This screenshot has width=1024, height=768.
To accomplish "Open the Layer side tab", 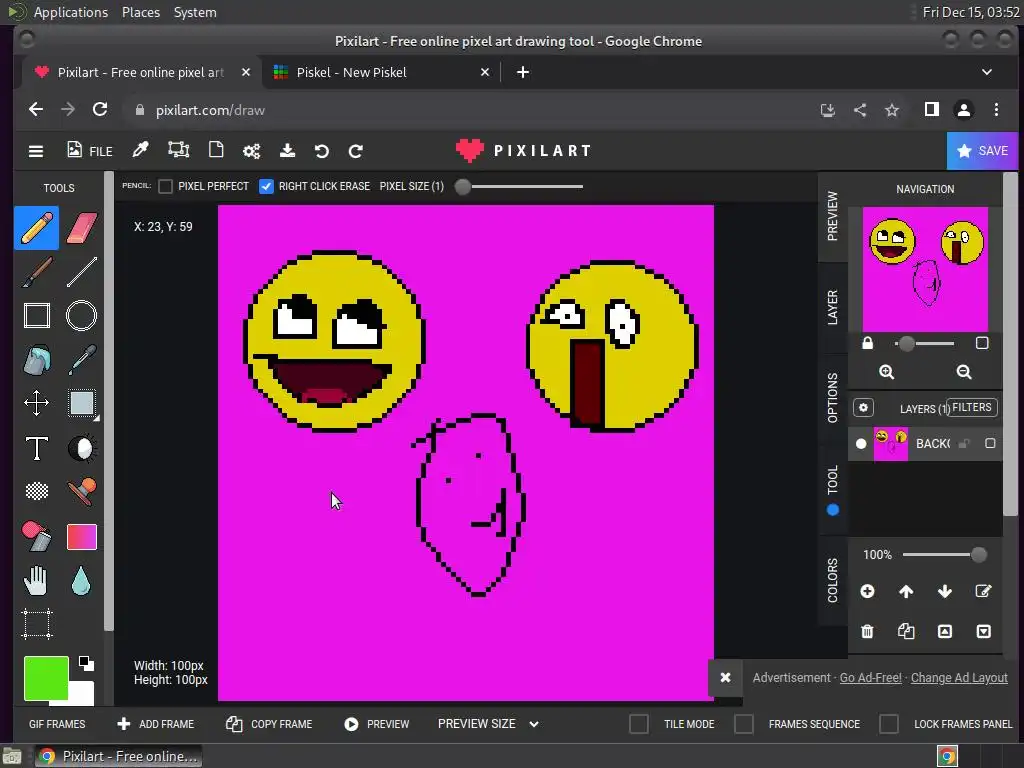I will tap(833, 307).
